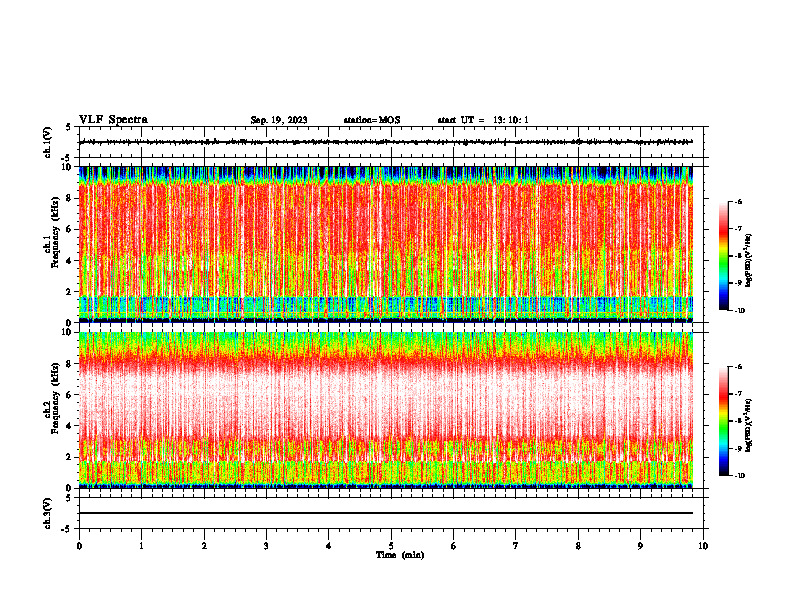Click time axis tick label "3"
The width and height of the screenshot is (792, 612).
point(266,546)
